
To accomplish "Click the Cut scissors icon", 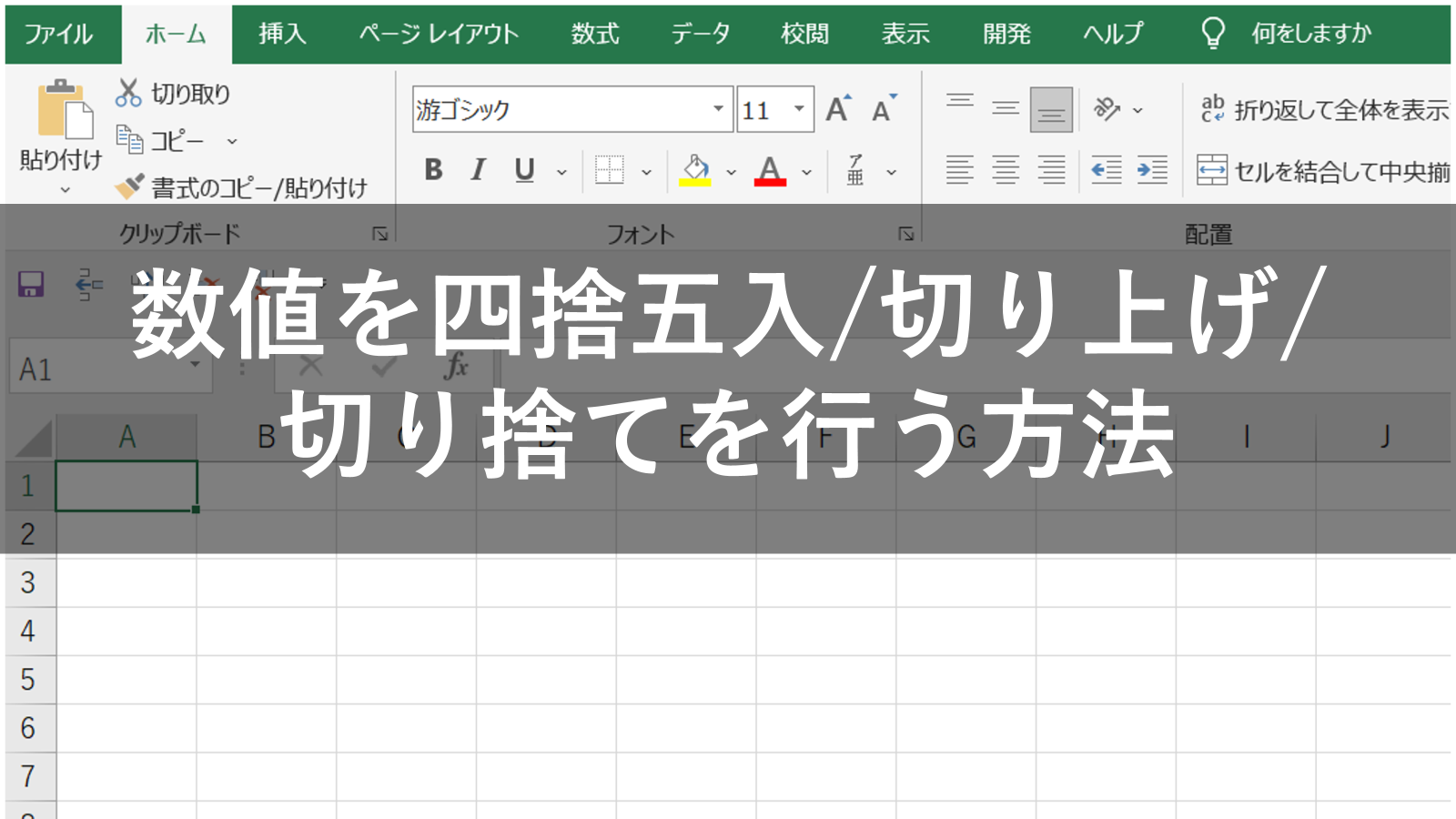I will click(128, 93).
